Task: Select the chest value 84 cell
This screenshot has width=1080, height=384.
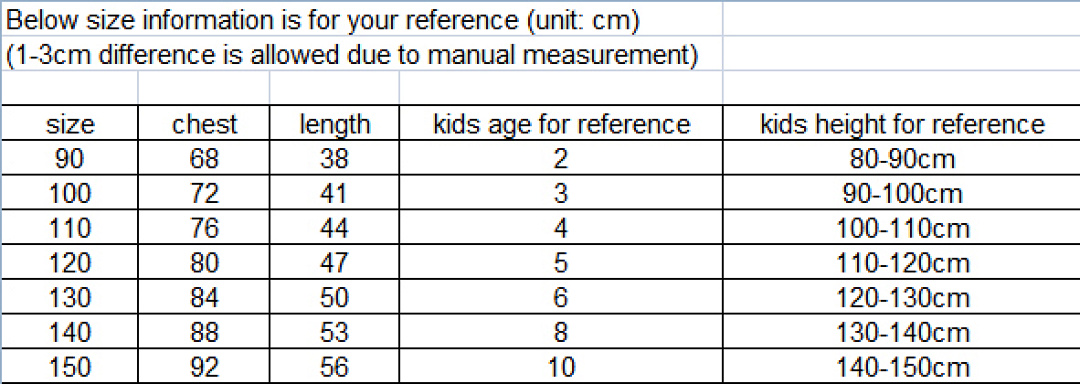Action: [x=204, y=297]
